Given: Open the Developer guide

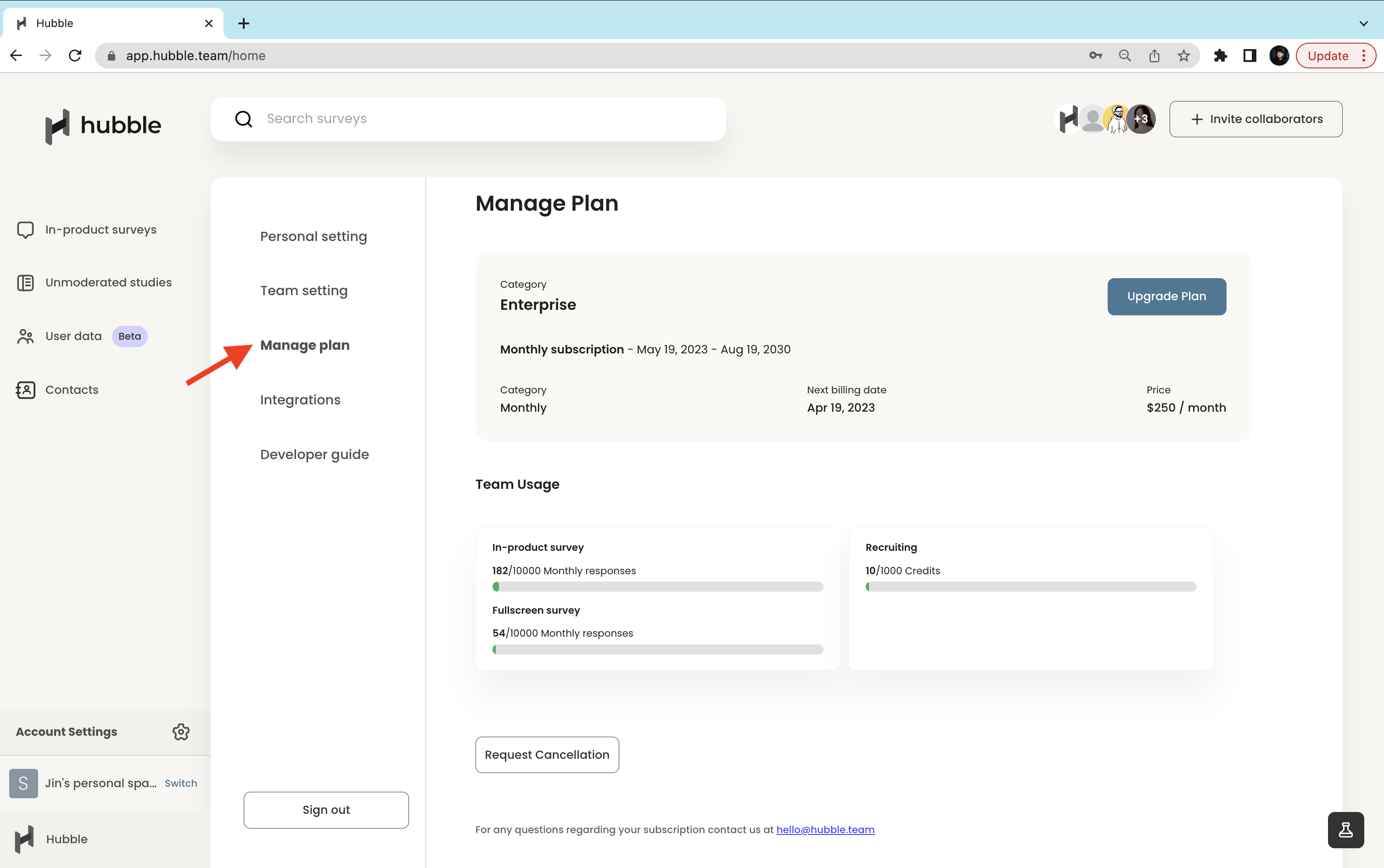Looking at the screenshot, I should [314, 454].
